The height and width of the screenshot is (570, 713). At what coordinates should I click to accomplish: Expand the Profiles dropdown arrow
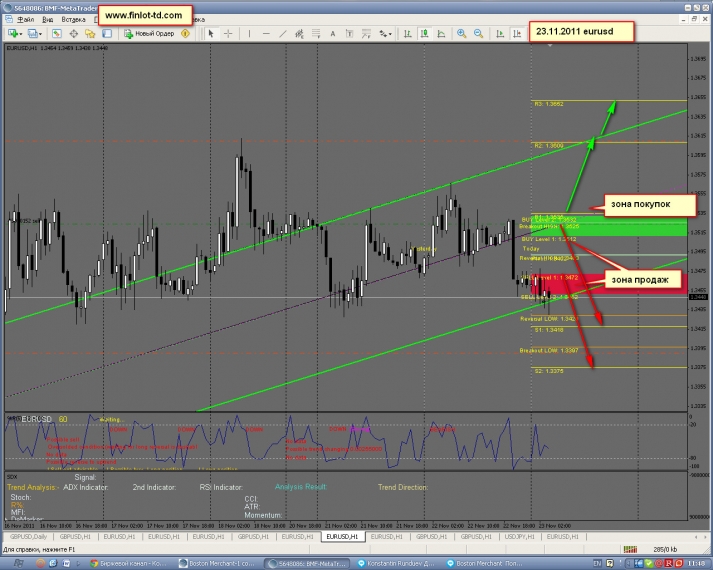(40, 34)
